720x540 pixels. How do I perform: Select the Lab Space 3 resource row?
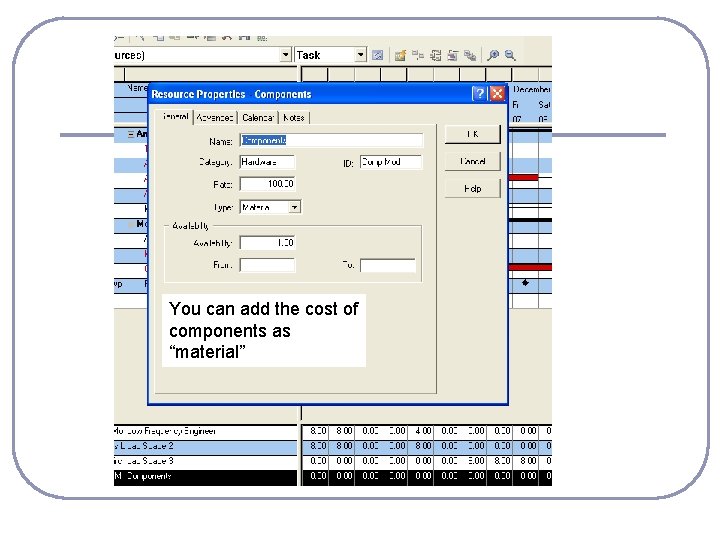[x=205, y=461]
